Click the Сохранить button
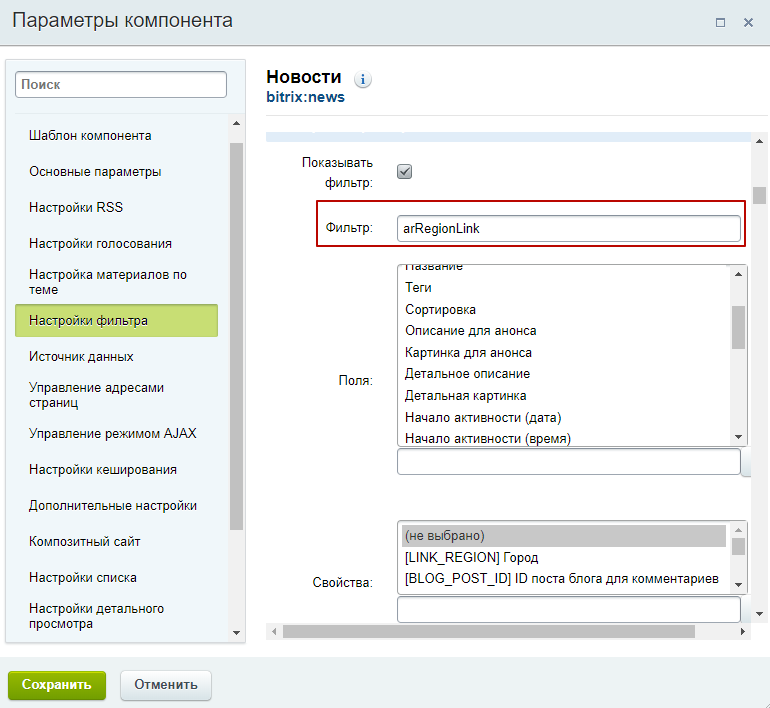The image size is (770, 708). point(57,685)
